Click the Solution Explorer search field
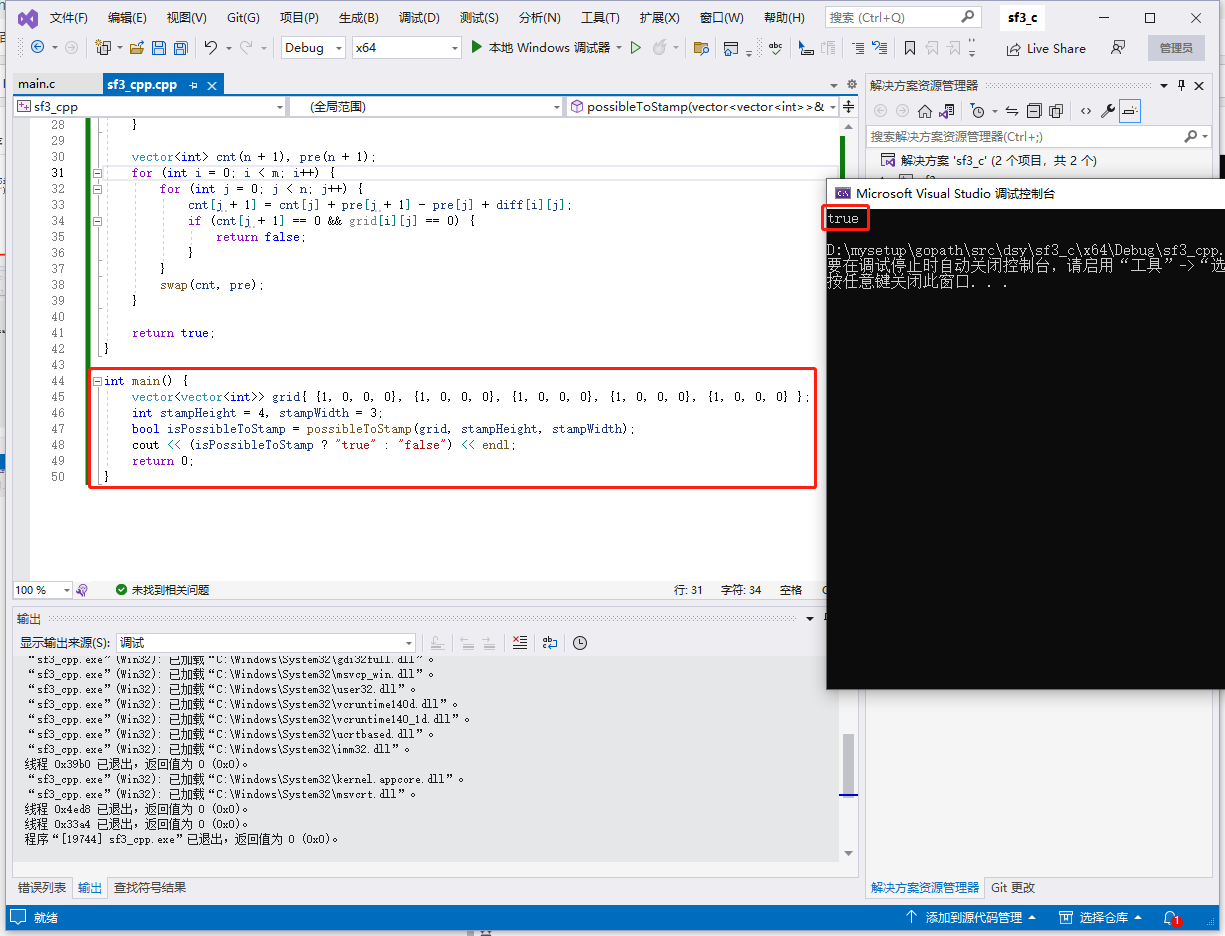 tap(1038, 136)
